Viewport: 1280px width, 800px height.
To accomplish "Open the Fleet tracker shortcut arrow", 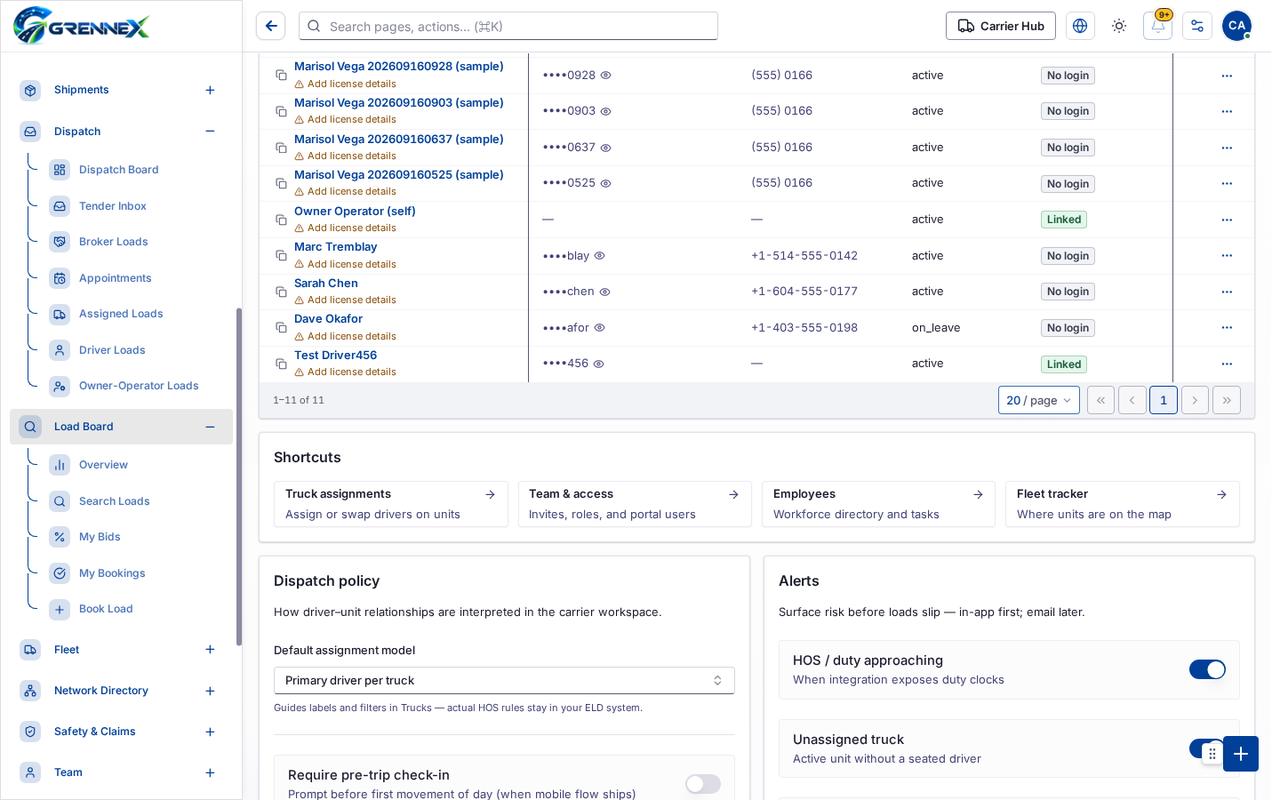I will coord(1222,494).
